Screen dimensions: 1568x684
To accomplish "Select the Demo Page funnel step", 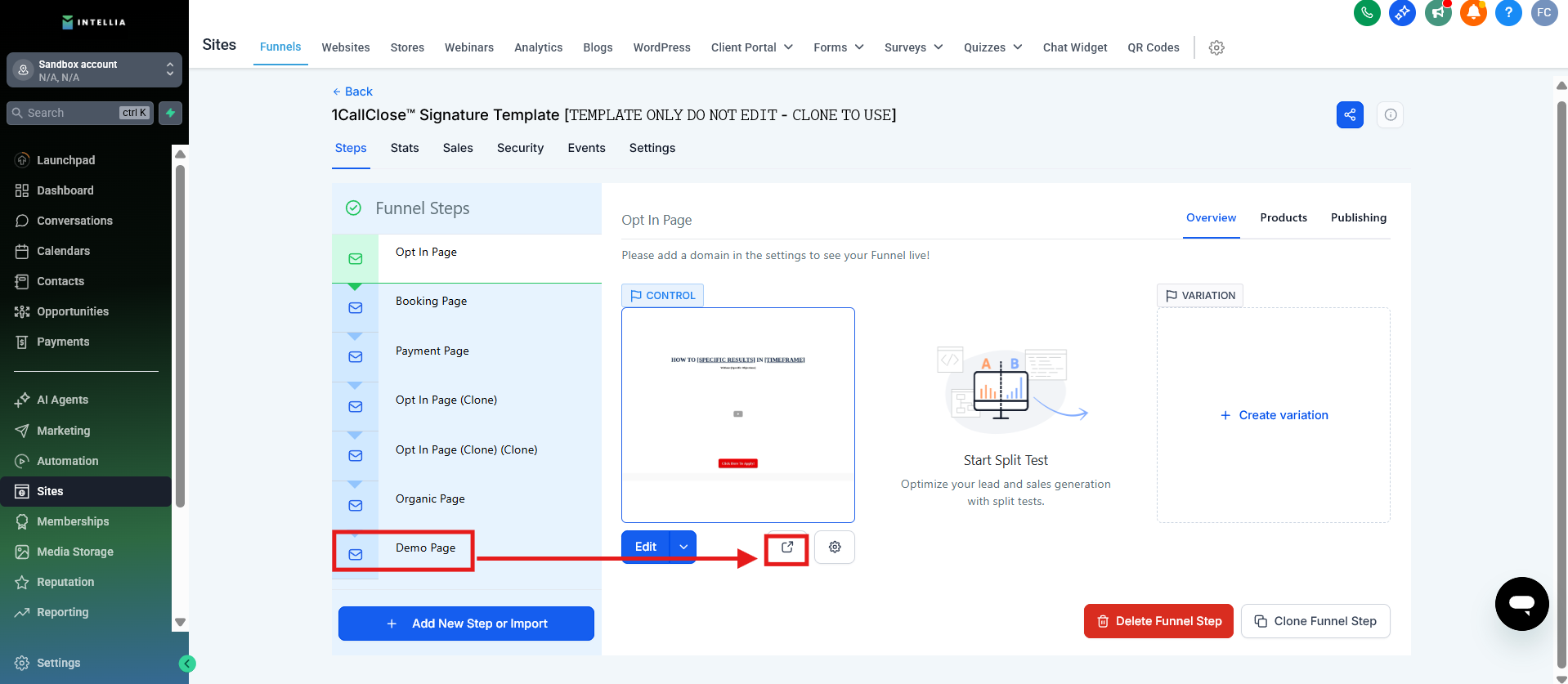I will (425, 548).
